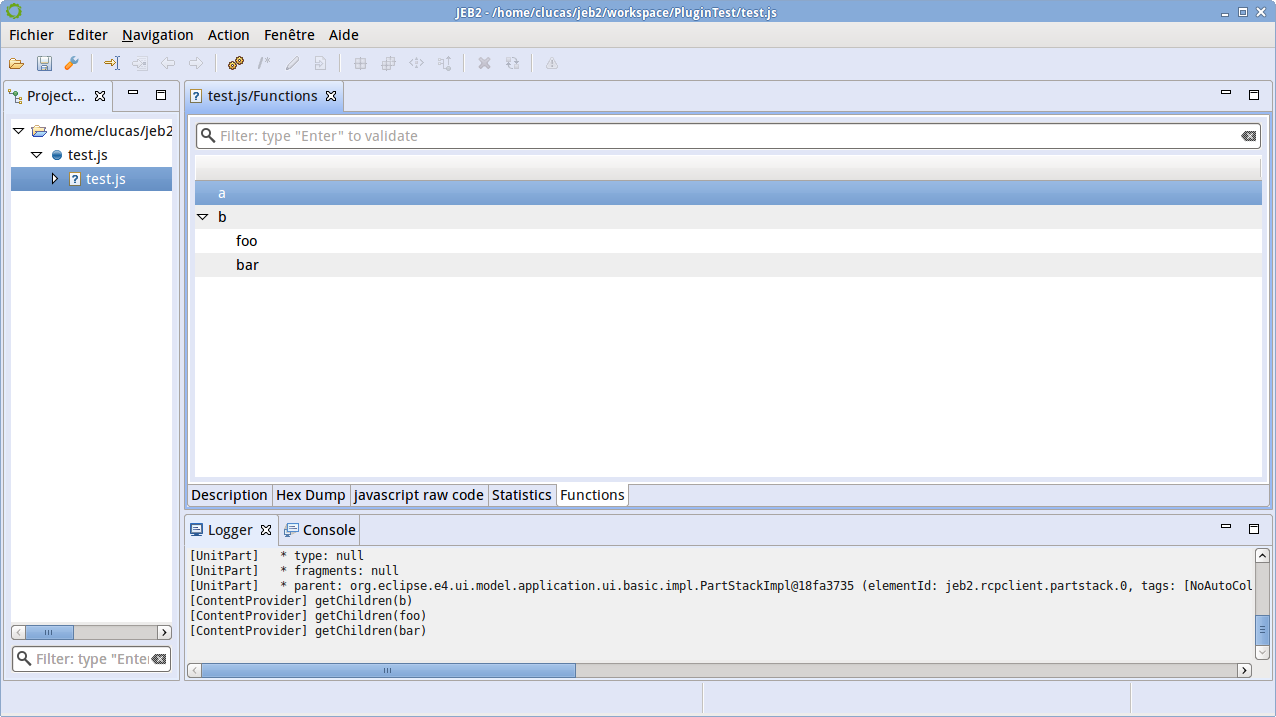Click the Save floppy disk icon
1276x717 pixels.
(x=44, y=63)
